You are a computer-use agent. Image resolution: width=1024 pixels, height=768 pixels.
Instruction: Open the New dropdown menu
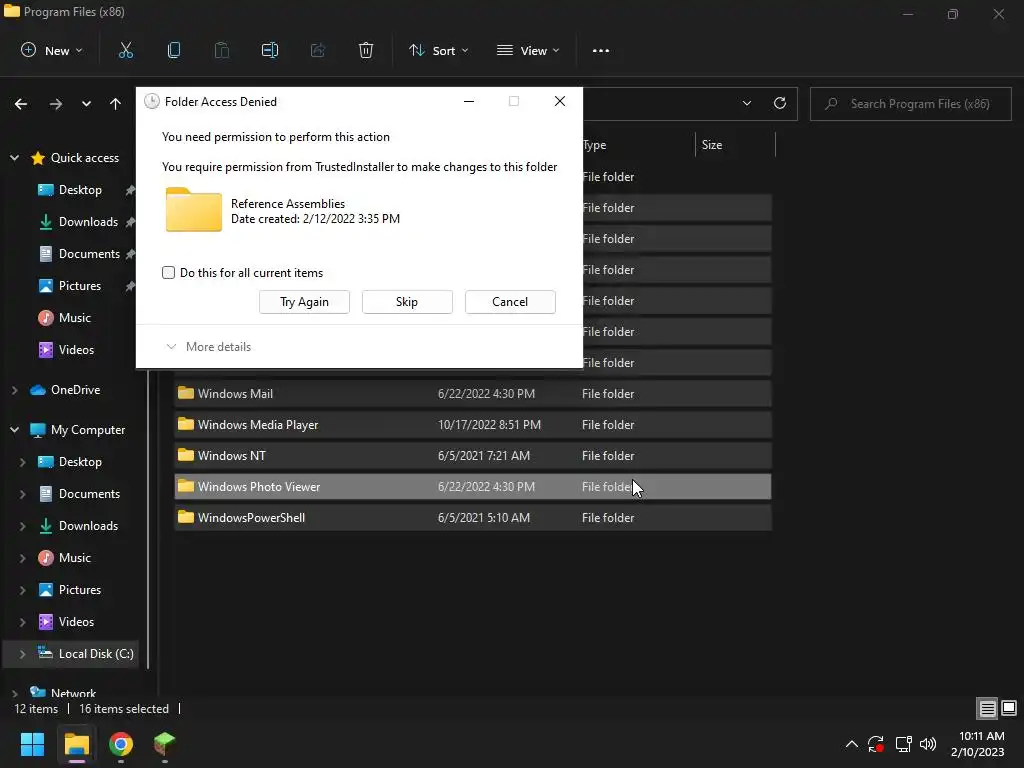pos(52,50)
